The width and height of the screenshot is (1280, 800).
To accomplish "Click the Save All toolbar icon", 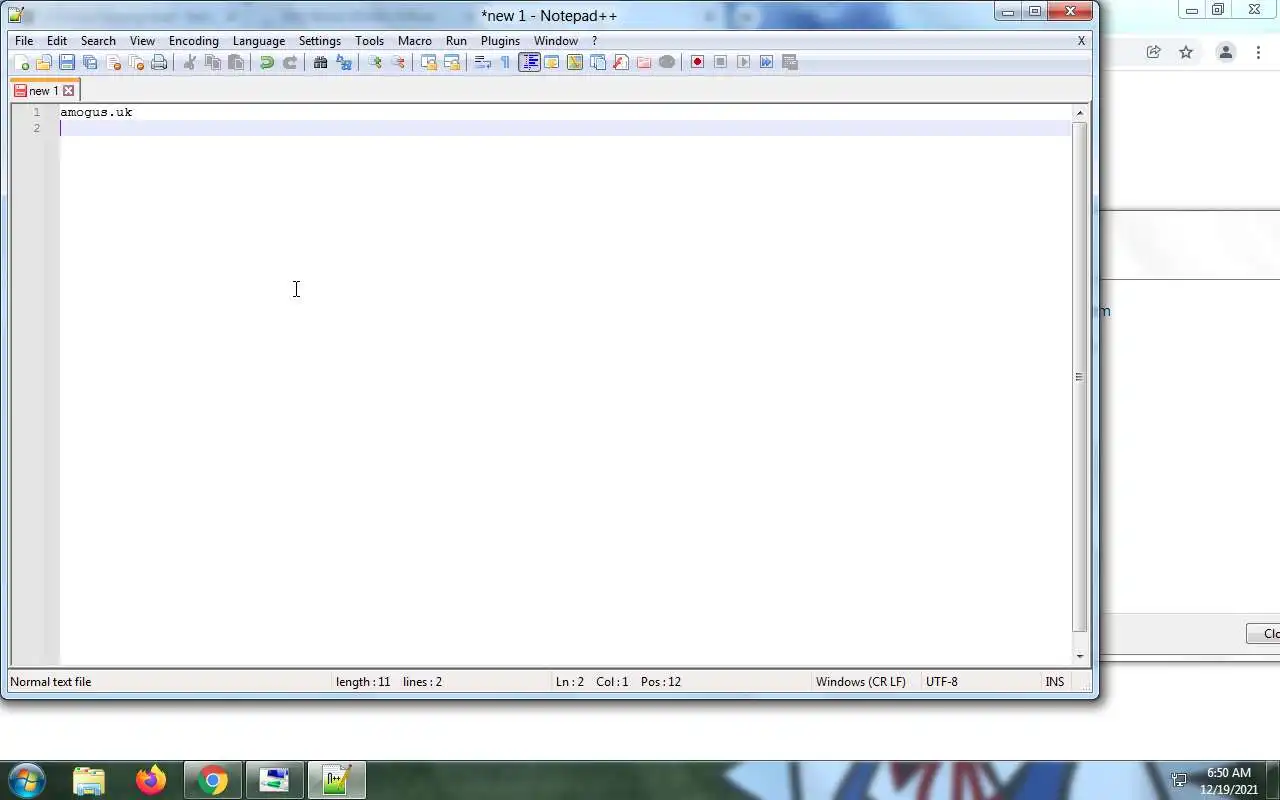I will [x=90, y=62].
